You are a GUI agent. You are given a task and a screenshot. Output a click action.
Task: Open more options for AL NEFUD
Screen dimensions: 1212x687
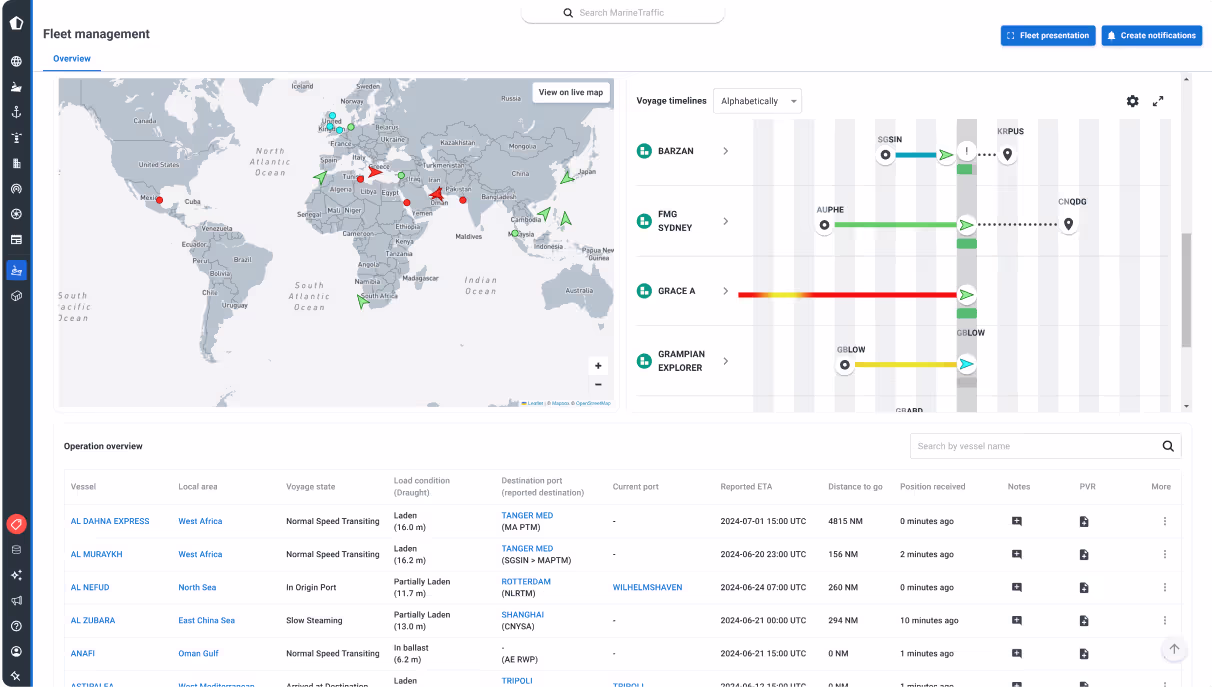pos(1164,587)
